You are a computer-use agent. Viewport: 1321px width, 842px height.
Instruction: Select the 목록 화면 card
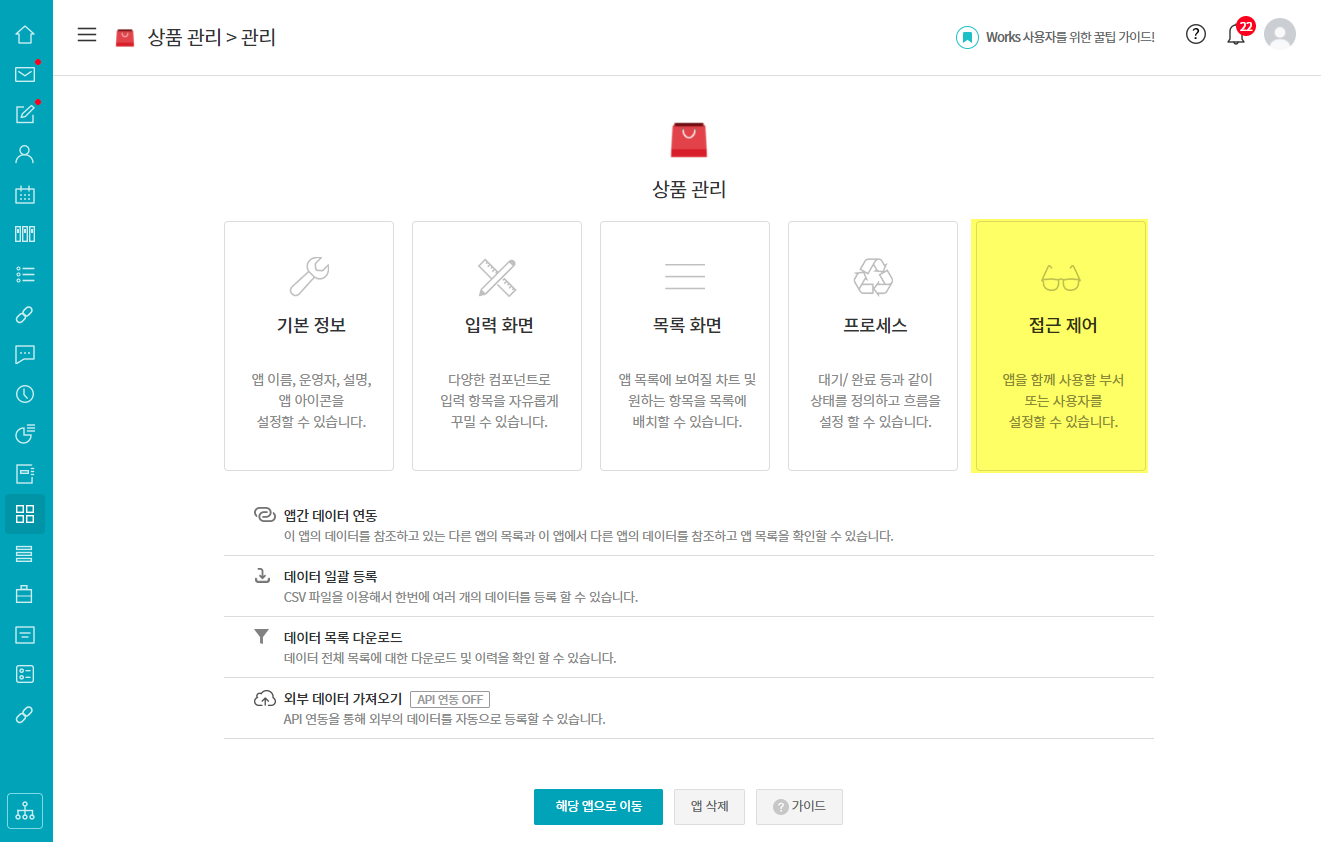pos(685,346)
